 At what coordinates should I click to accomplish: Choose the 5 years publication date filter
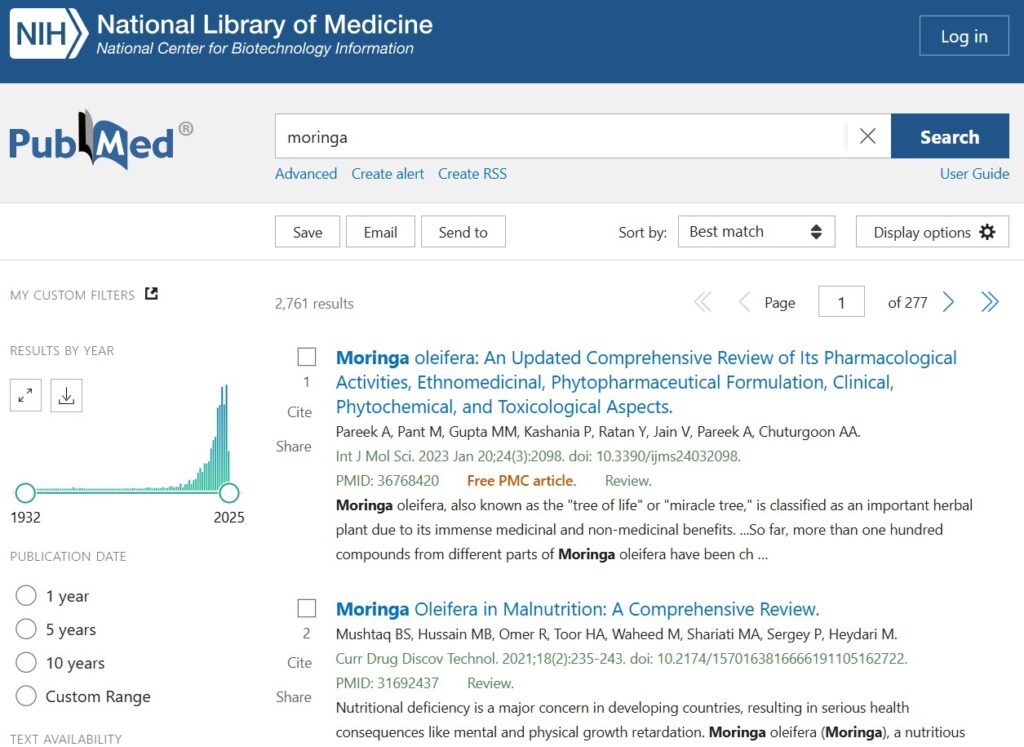click(27, 630)
